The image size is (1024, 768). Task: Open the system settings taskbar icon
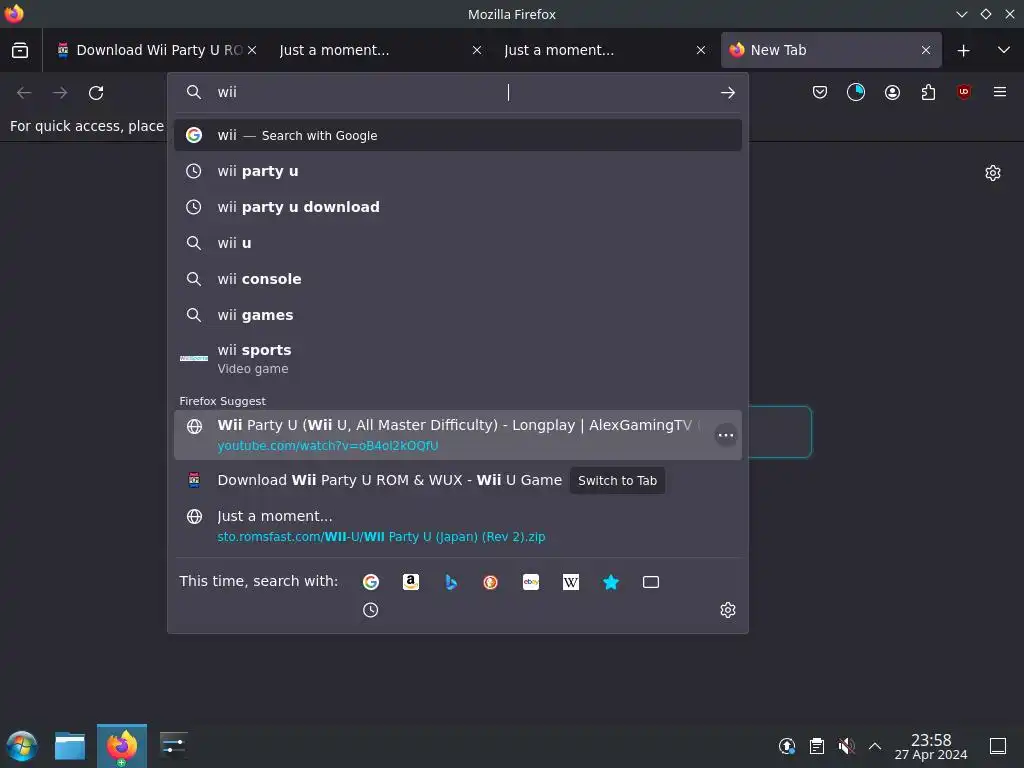[x=173, y=746]
